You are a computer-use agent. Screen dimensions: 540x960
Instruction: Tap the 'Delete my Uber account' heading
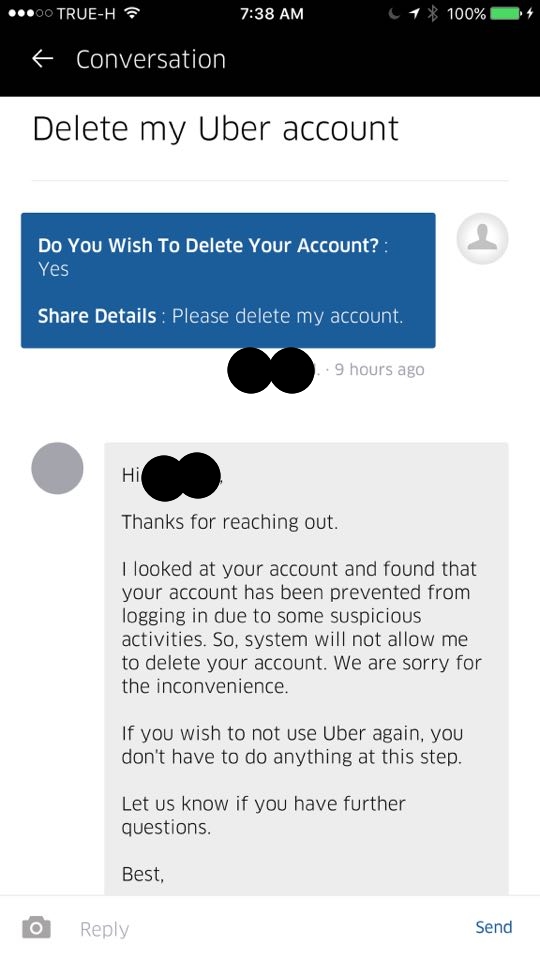216,129
